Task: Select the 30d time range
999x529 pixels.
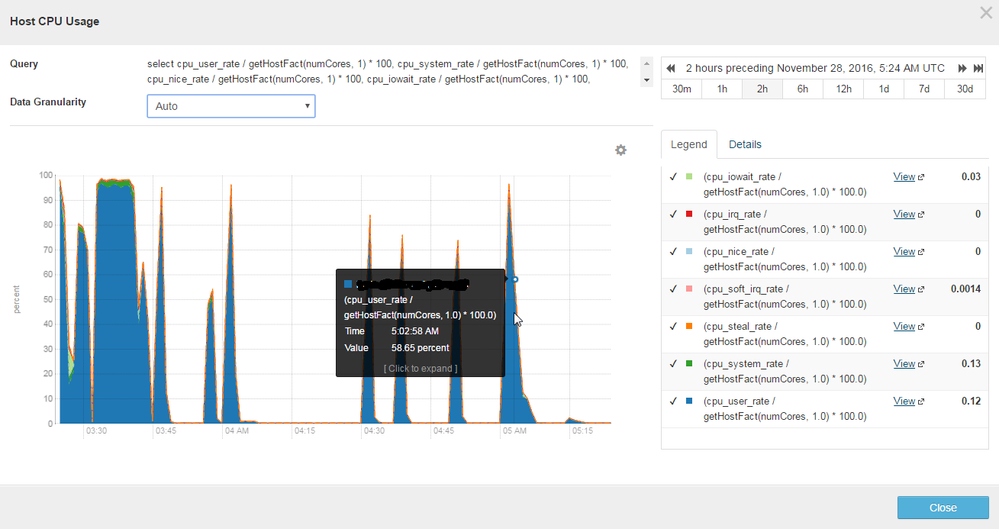Action: 964,89
